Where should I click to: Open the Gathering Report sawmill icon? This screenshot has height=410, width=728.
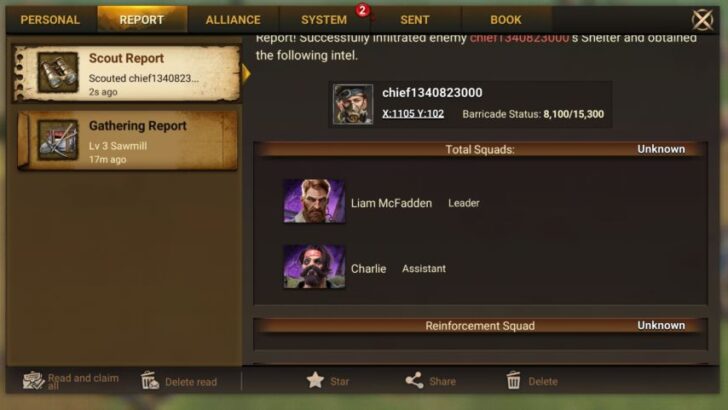(x=58, y=139)
